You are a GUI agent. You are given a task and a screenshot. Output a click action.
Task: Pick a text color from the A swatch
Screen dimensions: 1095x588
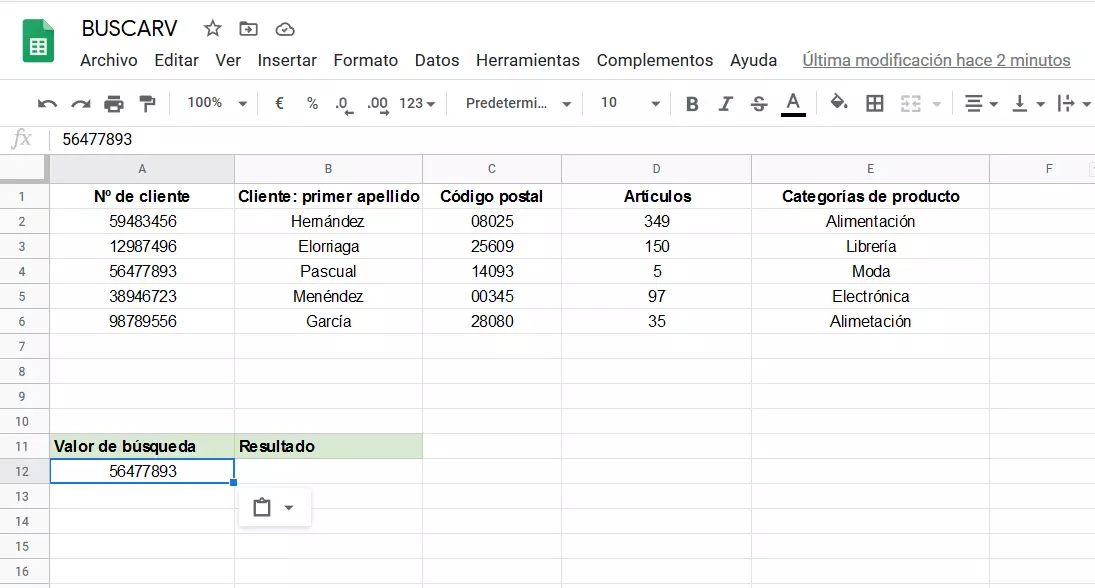792,102
